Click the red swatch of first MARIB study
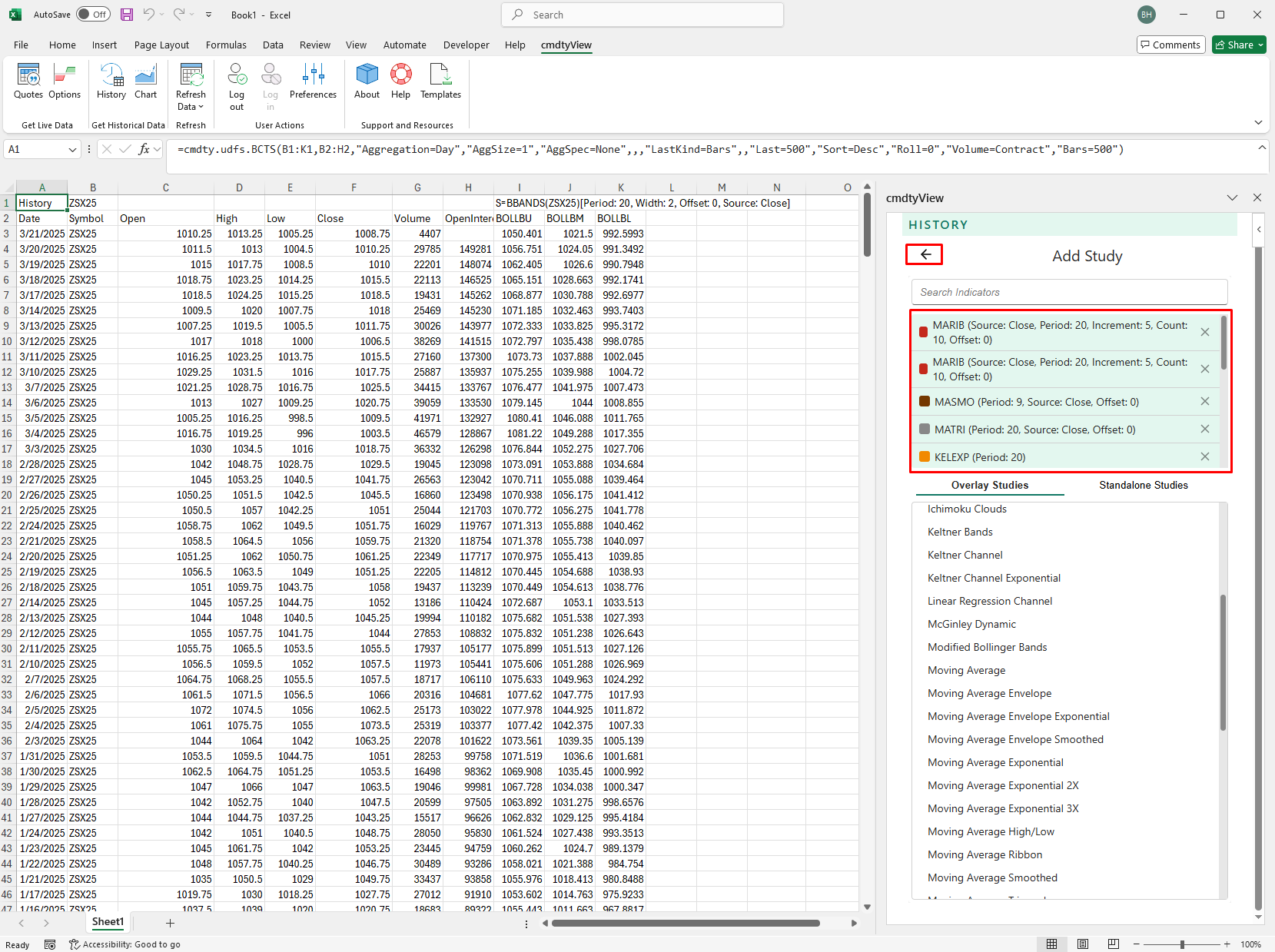This screenshot has height=952, width=1275. 923,332
